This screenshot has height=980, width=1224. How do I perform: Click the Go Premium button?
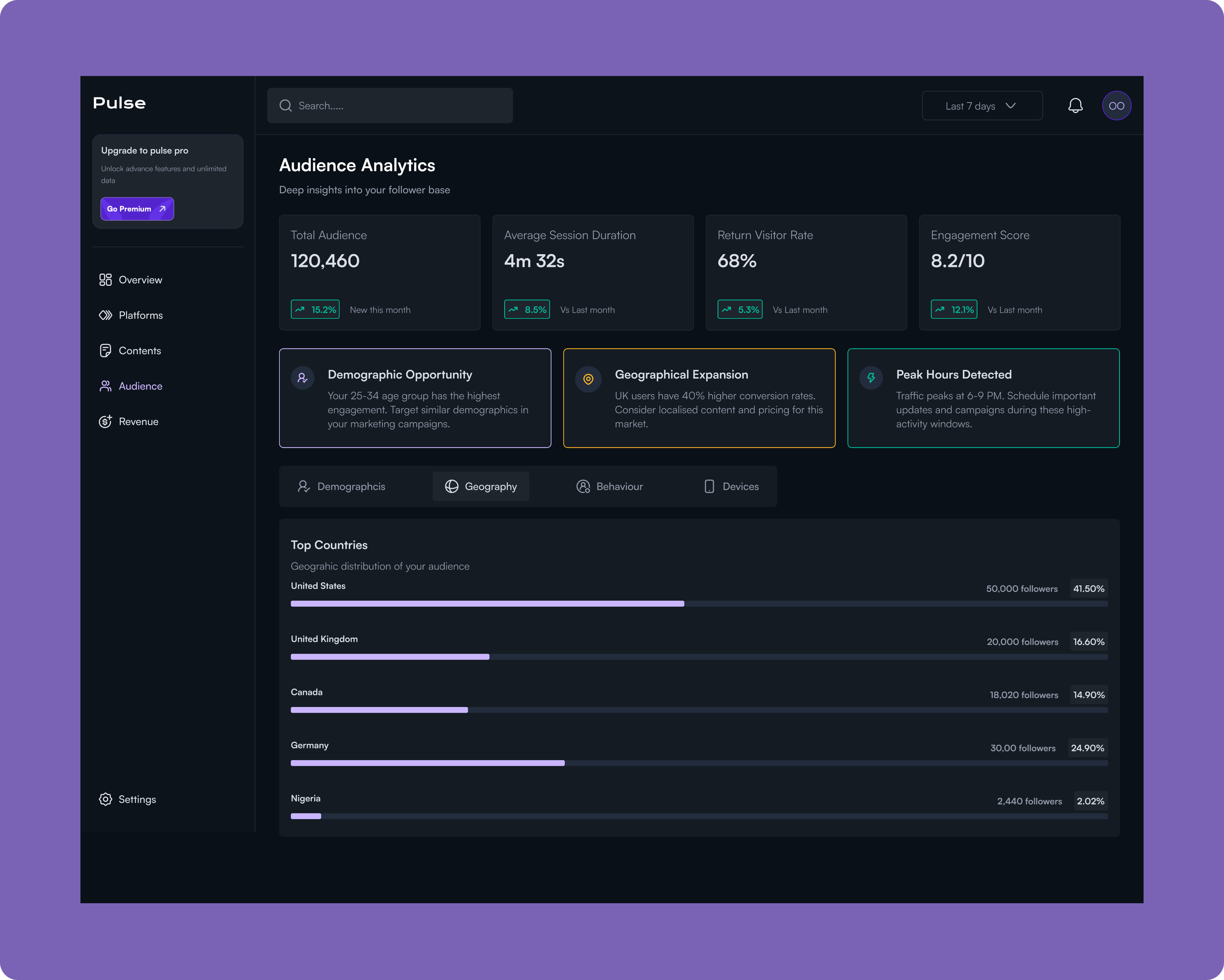(x=137, y=209)
